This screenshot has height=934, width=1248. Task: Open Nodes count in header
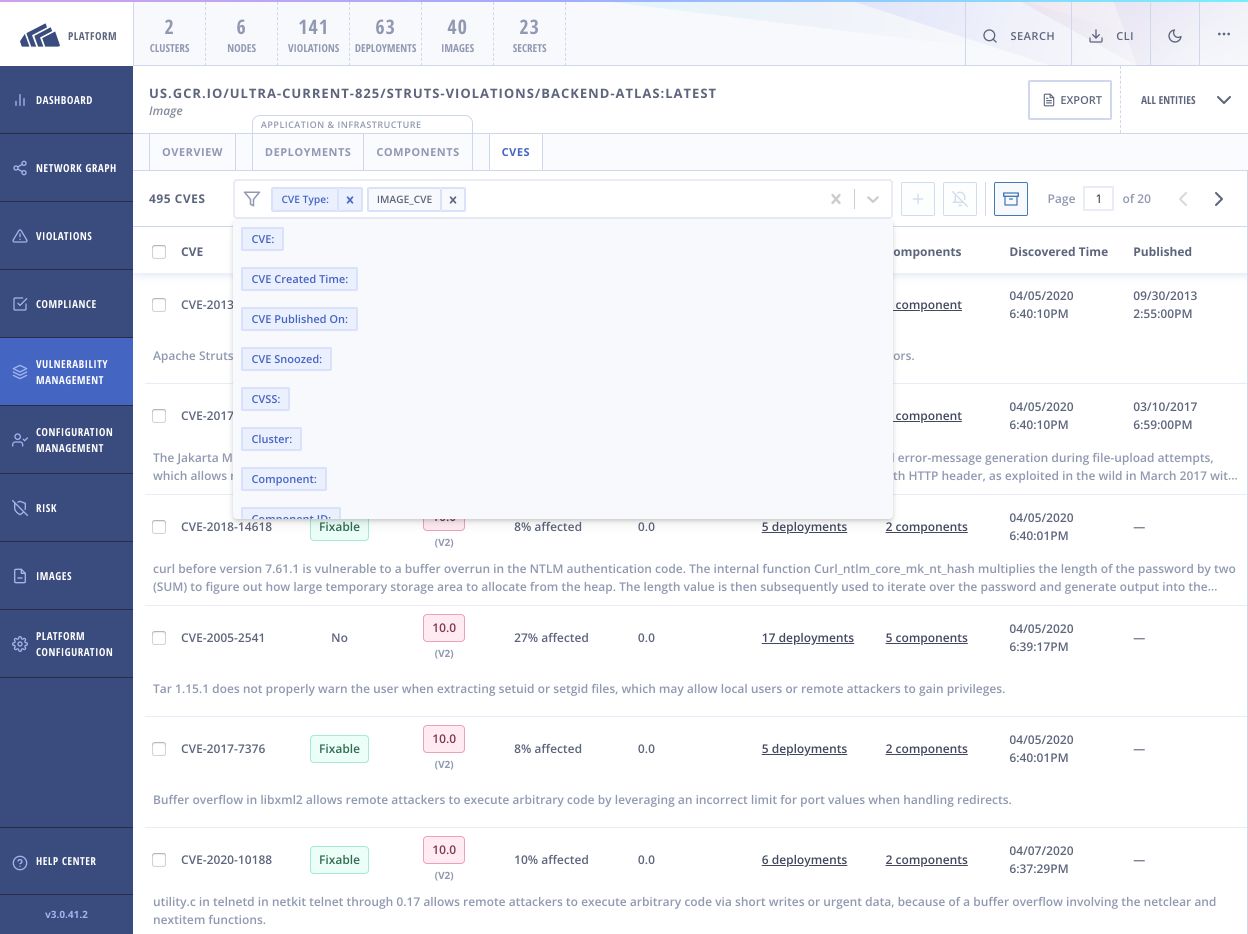coord(241,35)
